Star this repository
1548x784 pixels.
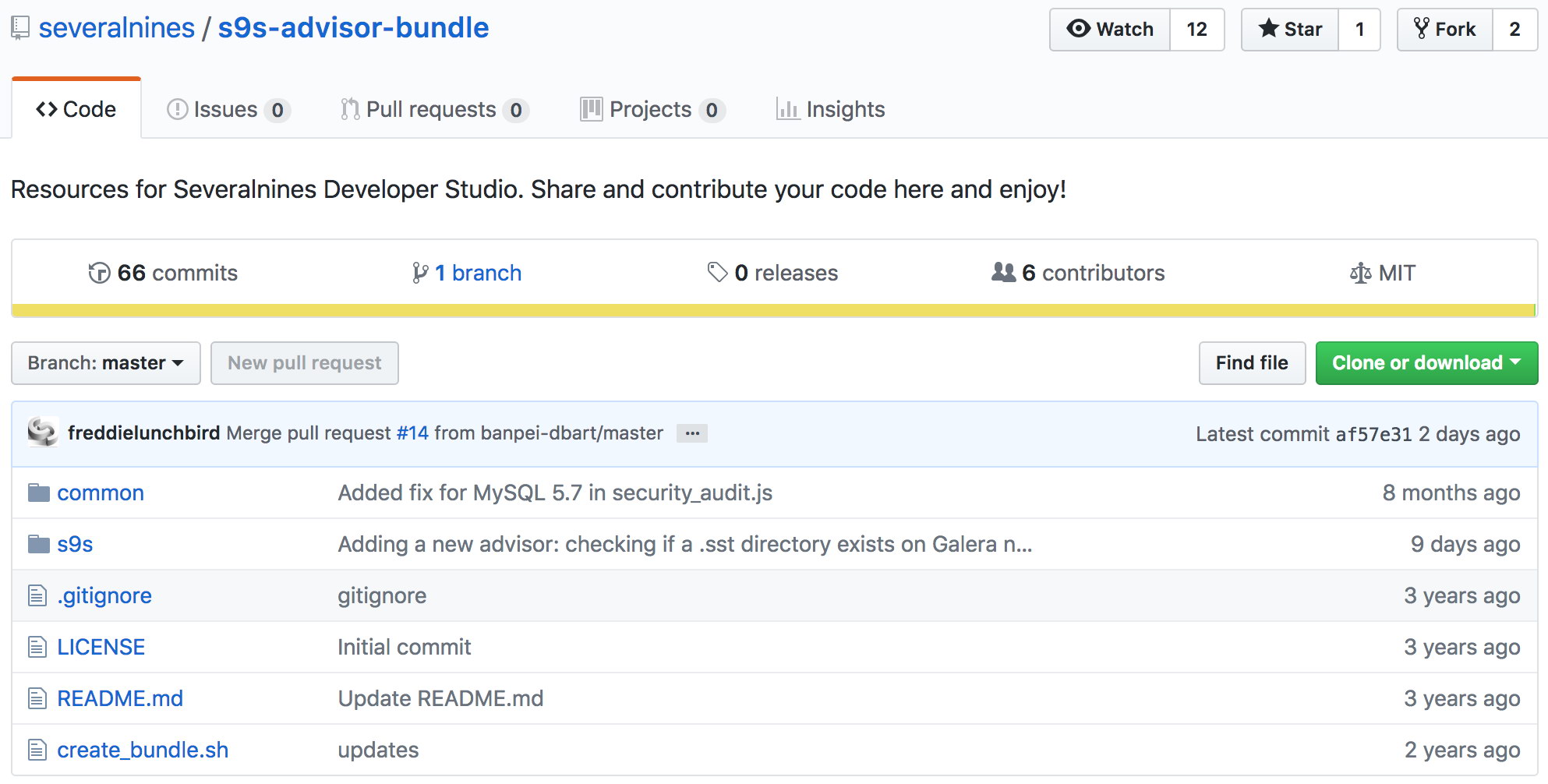click(x=1290, y=30)
